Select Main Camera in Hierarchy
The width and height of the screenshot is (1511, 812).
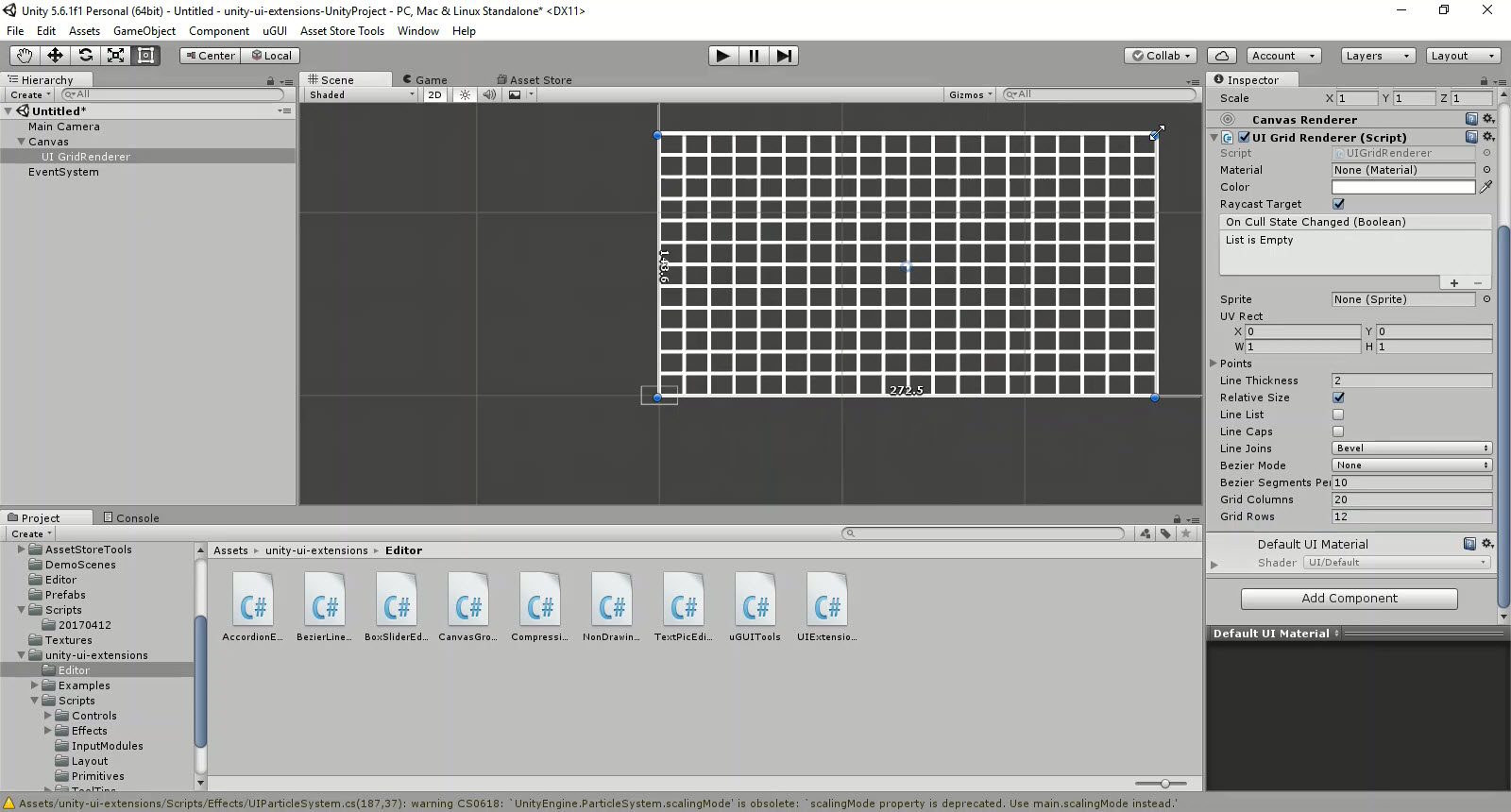(64, 127)
